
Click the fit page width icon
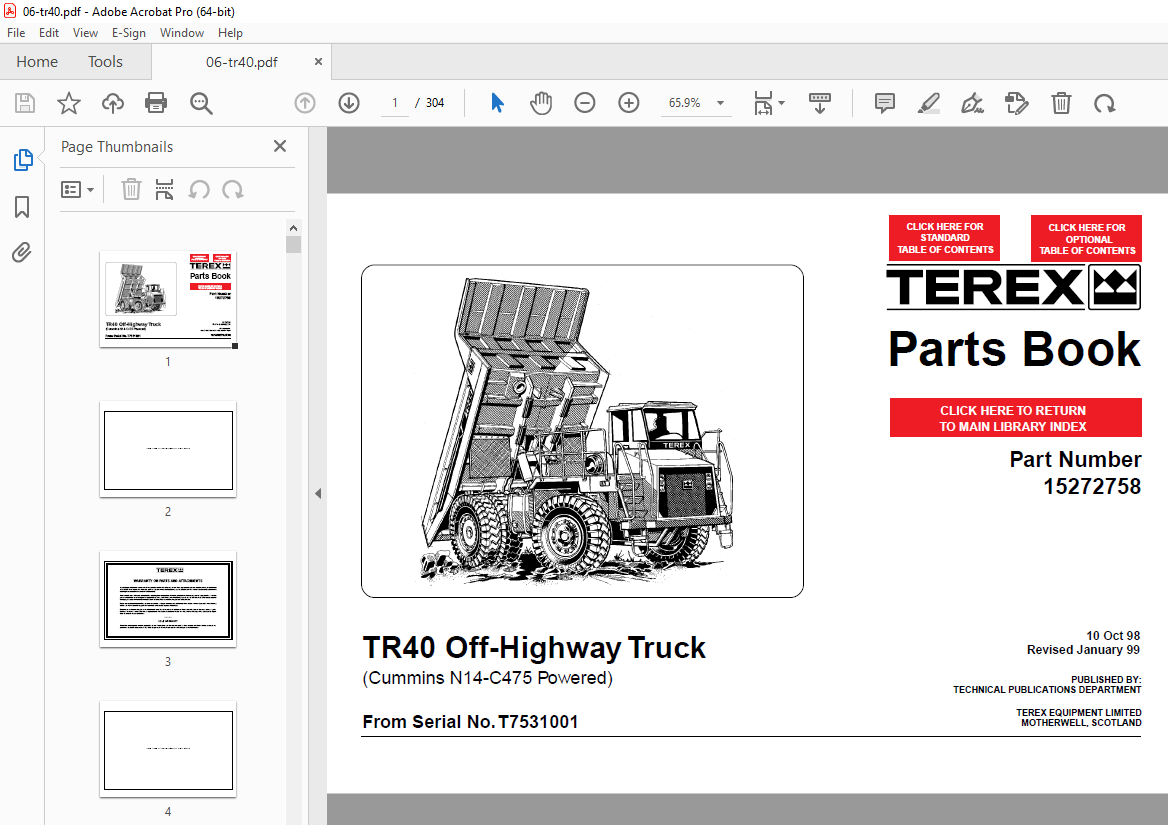click(x=763, y=103)
